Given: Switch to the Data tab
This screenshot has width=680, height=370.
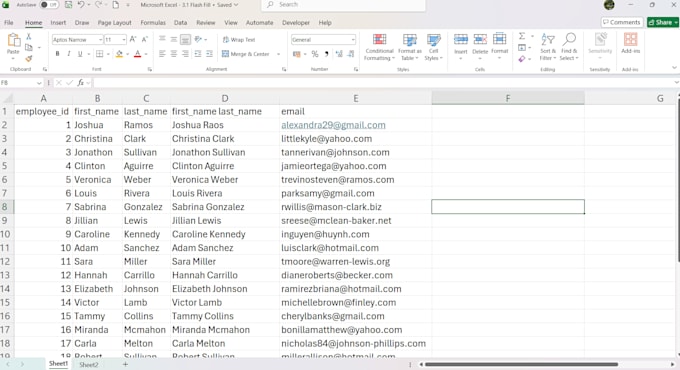Looking at the screenshot, I should [180, 23].
